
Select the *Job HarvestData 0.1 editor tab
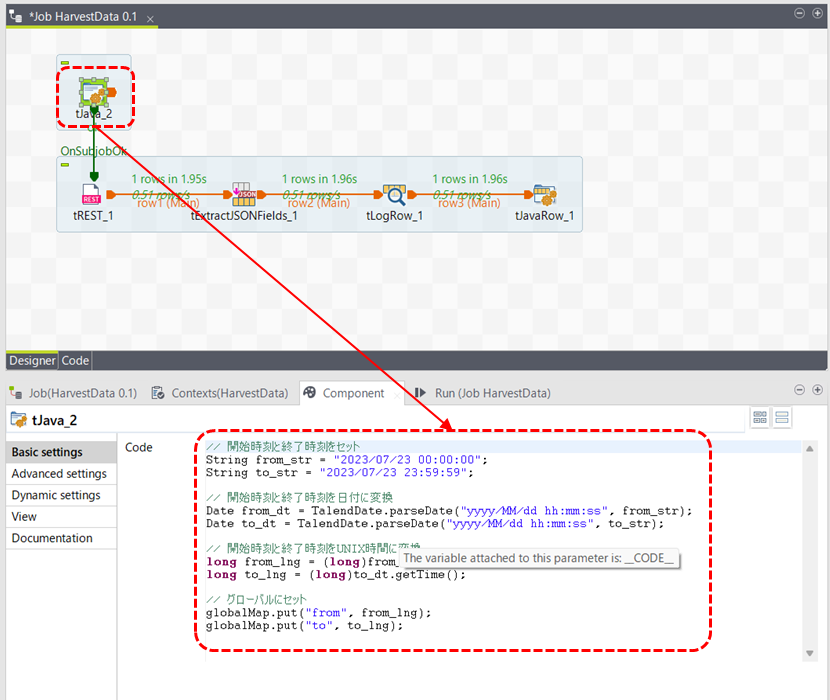coord(83,16)
